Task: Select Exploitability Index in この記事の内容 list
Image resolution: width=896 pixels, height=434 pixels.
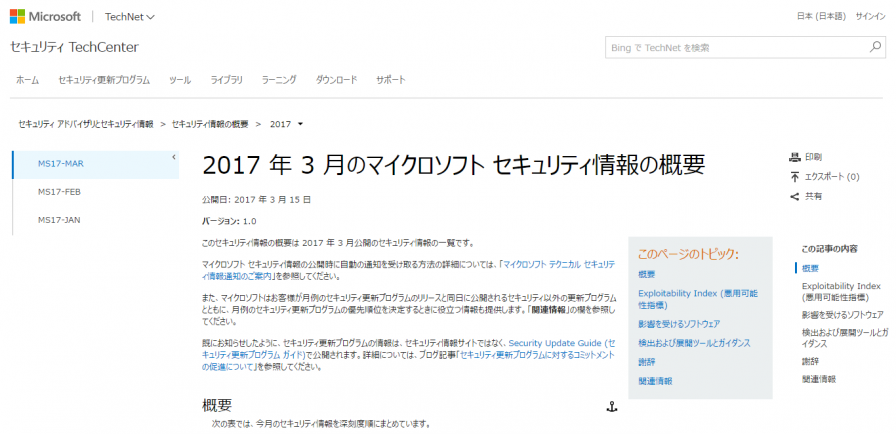Action: [x=841, y=291]
